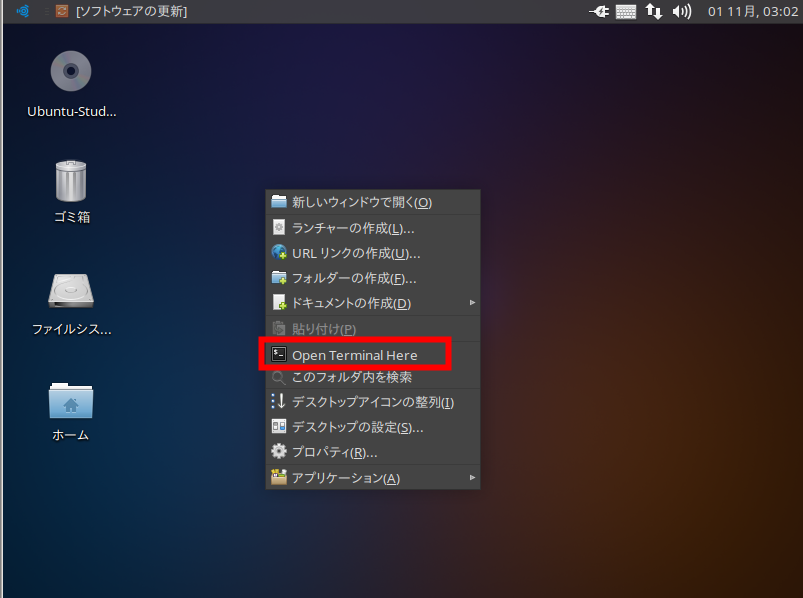Choose URL リンクの作成(U)... menu entry
The height and width of the screenshot is (598, 803).
click(x=373, y=253)
